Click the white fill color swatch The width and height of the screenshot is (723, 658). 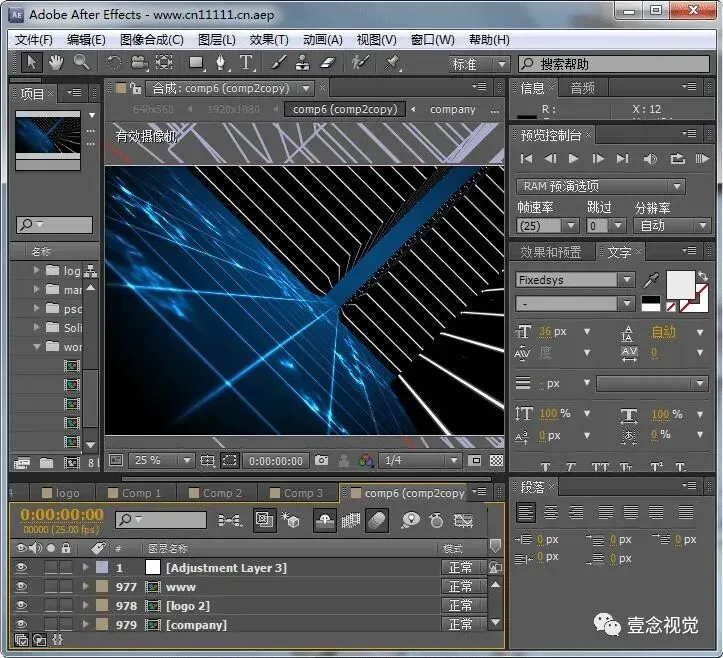point(680,284)
